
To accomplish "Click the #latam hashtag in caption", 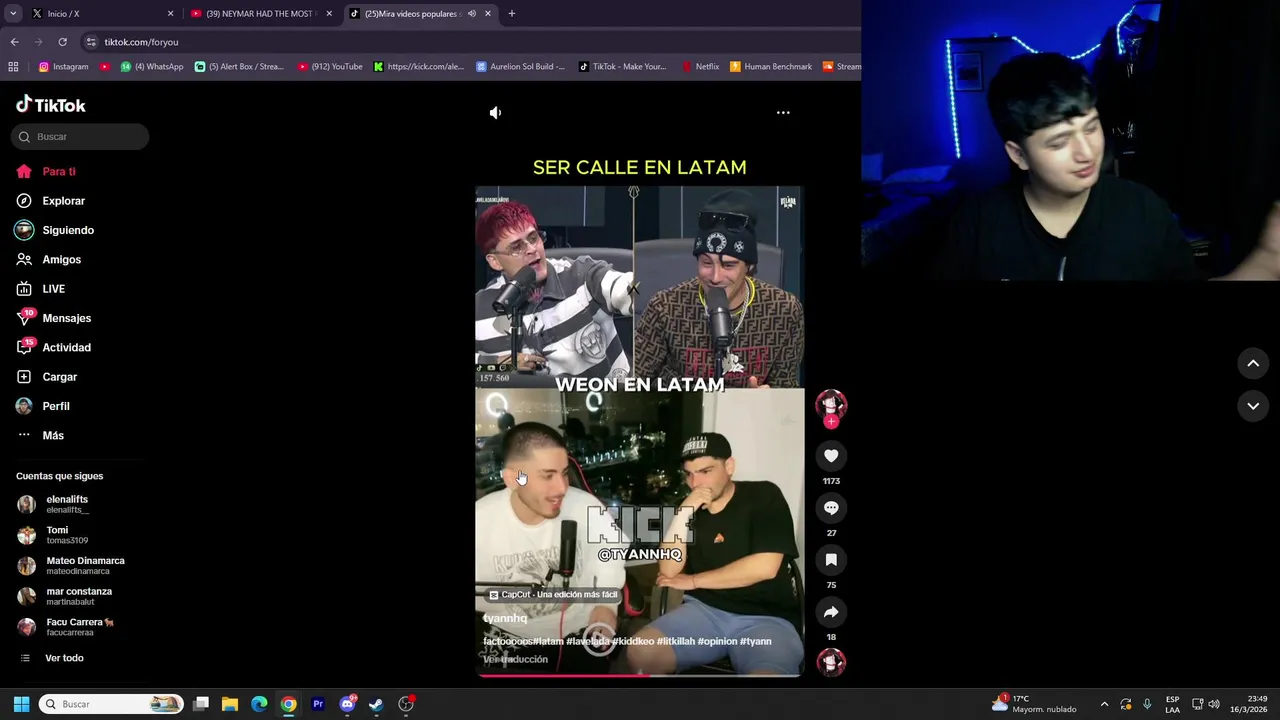I will [548, 642].
